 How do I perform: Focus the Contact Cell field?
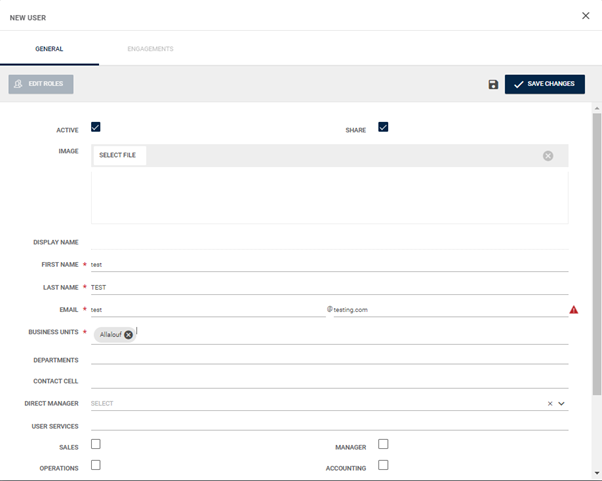(329, 381)
